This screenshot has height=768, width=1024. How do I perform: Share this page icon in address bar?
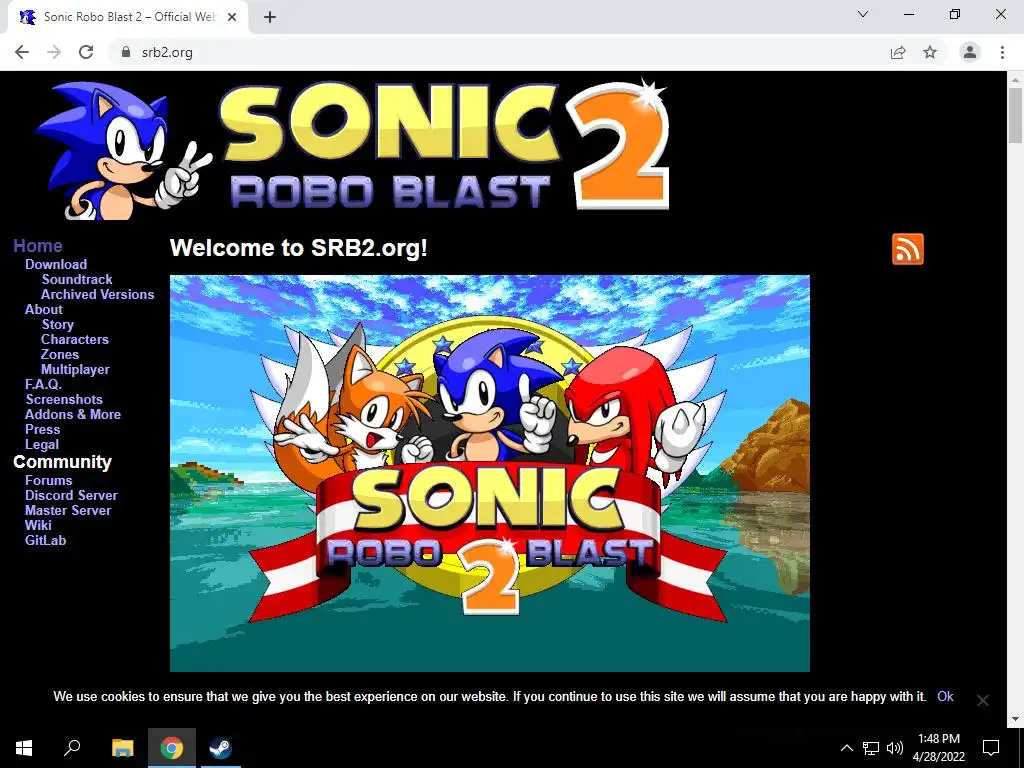click(898, 52)
